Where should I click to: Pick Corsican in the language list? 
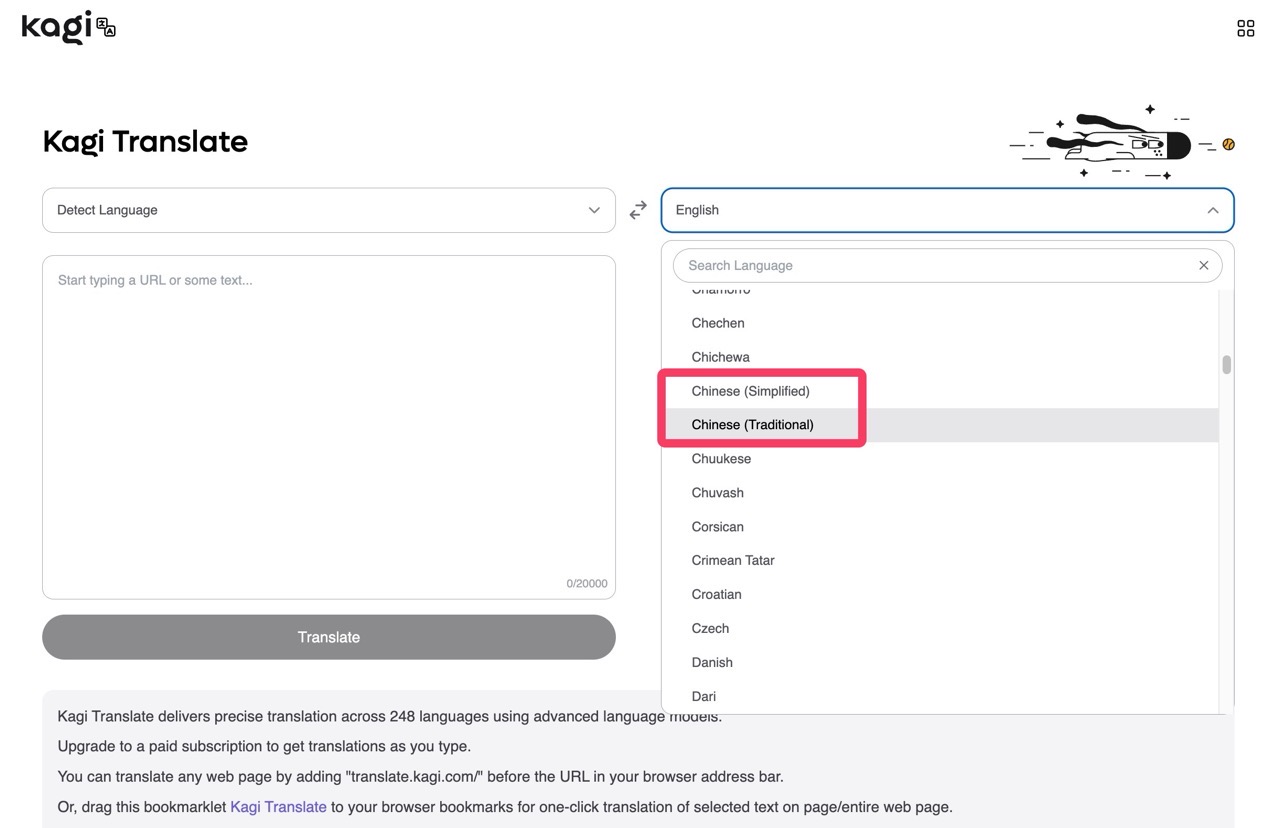coord(940,527)
